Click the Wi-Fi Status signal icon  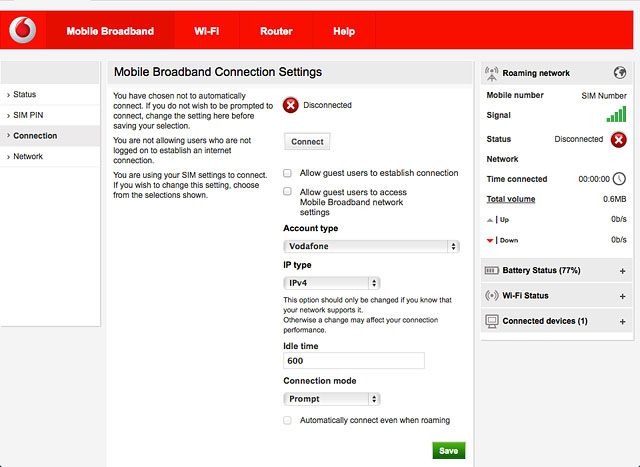click(491, 295)
